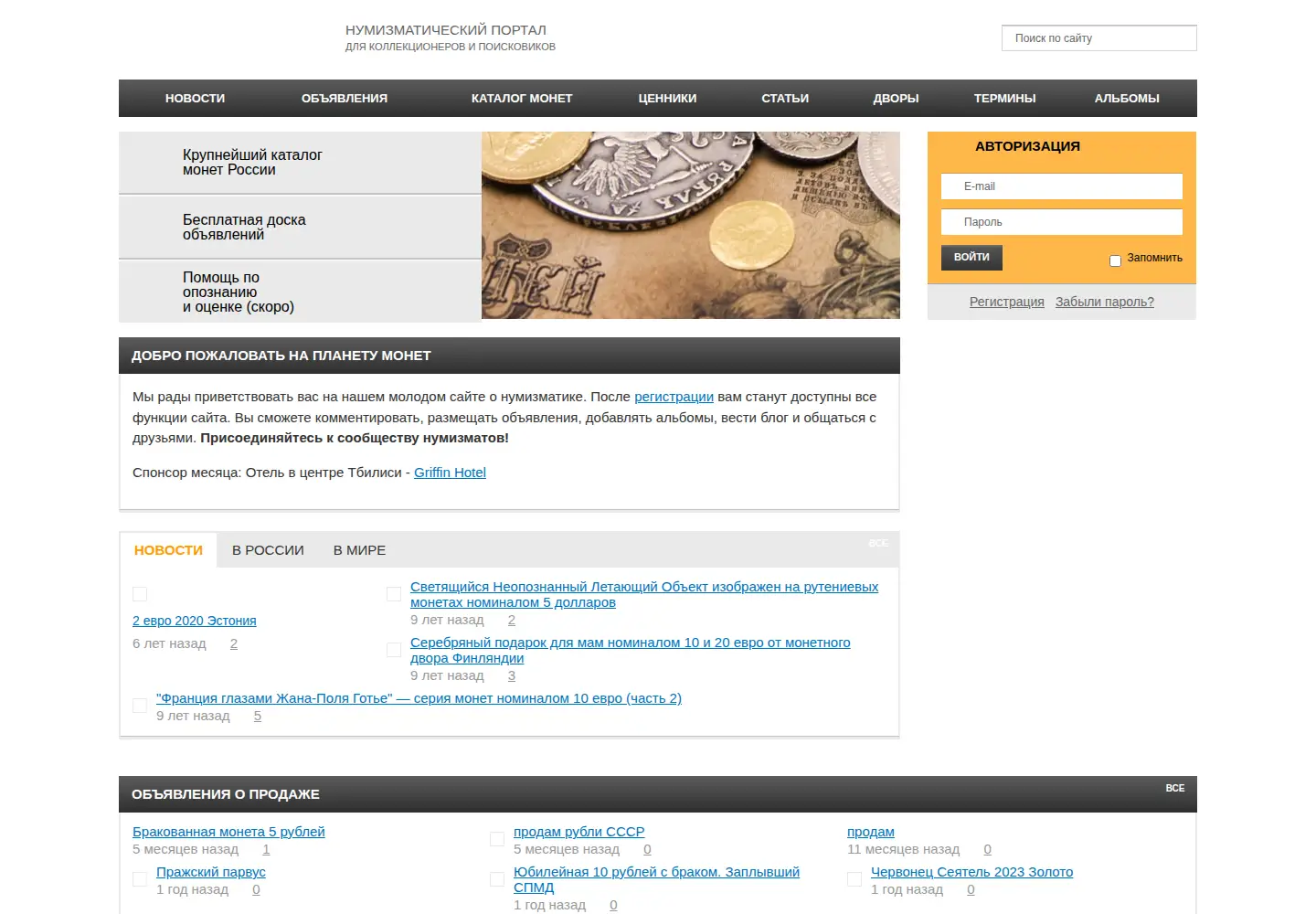Open the ЦЕННИКИ menu item
This screenshot has width=1316, height=914.
(667, 98)
